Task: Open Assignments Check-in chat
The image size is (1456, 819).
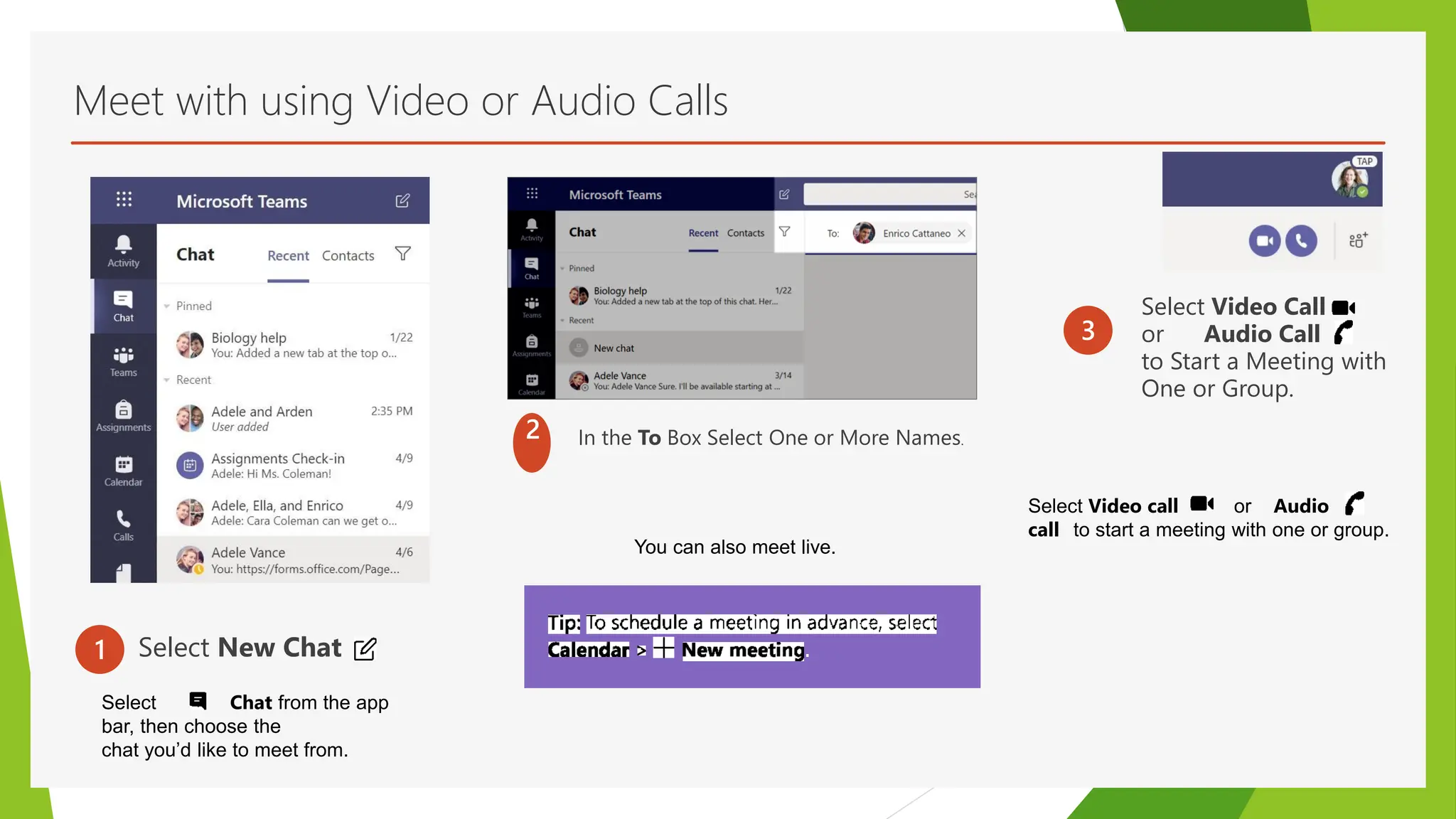Action: click(x=294, y=466)
